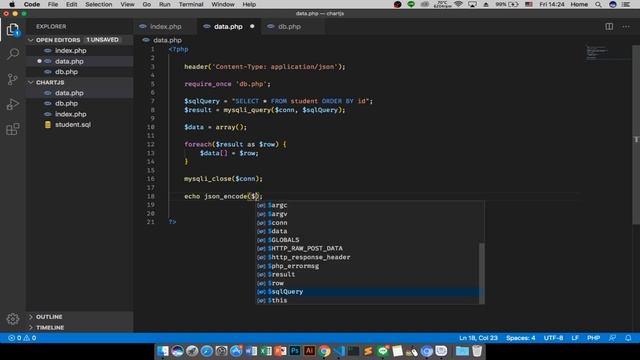Image resolution: width=640 pixels, height=360 pixels.
Task: Open index.php in Open Editors list
Action: tap(80, 51)
